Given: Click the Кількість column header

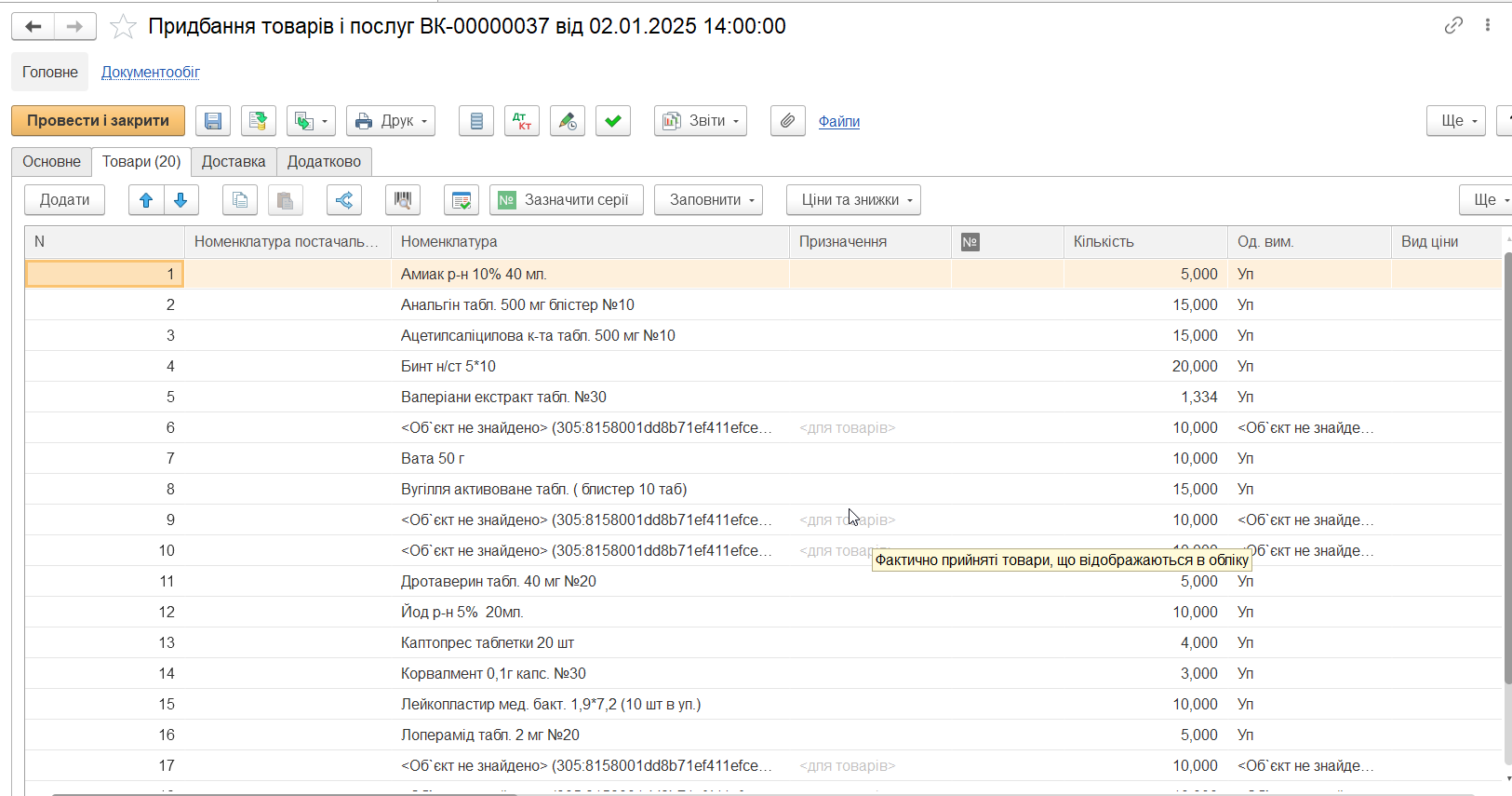Looking at the screenshot, I should [x=1145, y=242].
